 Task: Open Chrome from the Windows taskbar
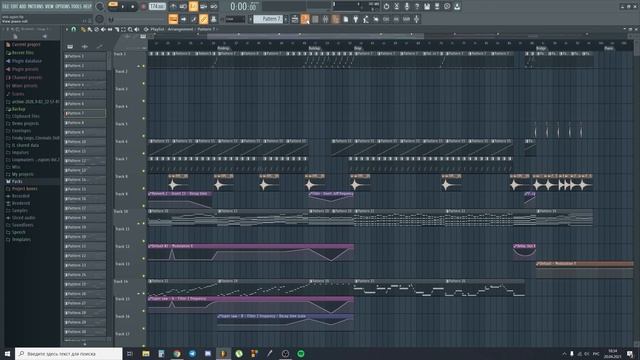coord(177,353)
